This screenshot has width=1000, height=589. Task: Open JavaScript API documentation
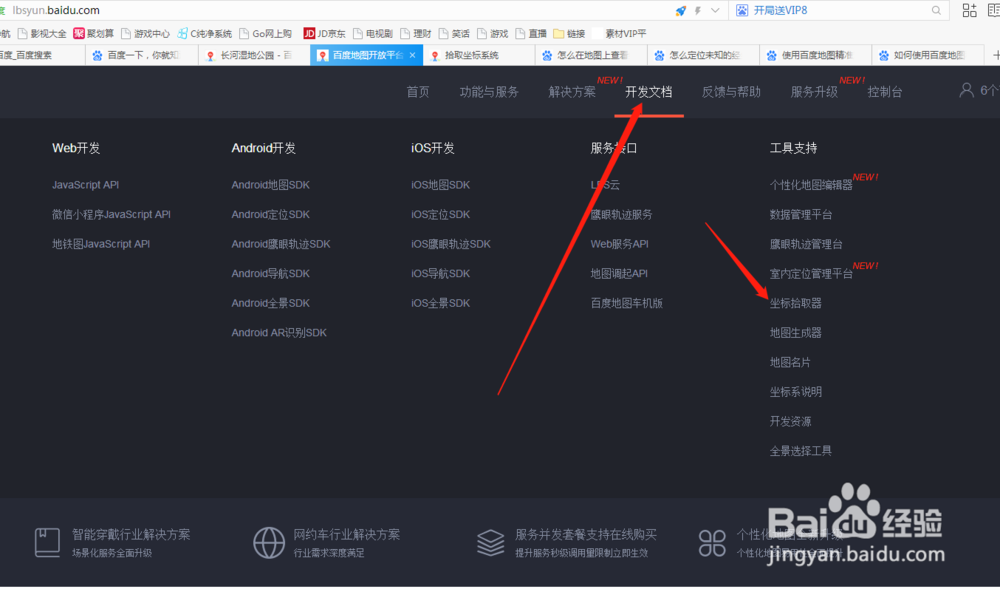(85, 185)
